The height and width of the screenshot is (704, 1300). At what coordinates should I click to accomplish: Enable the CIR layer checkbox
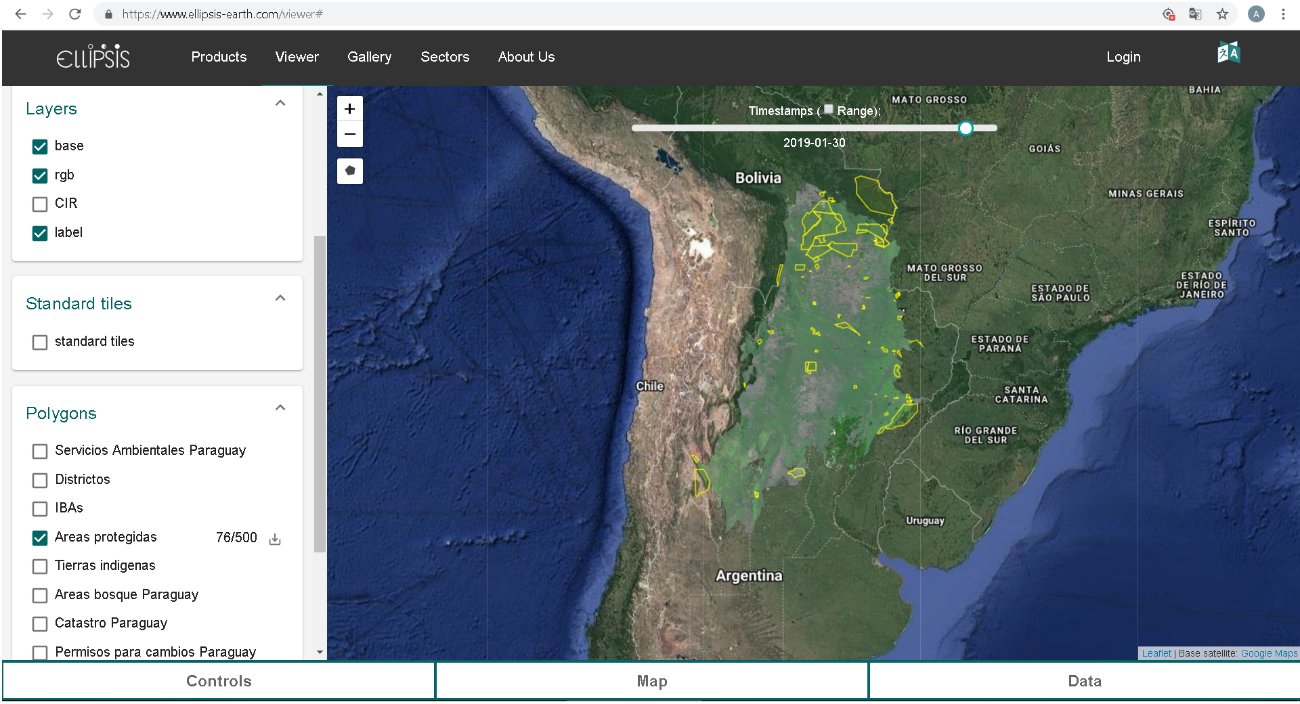40,204
